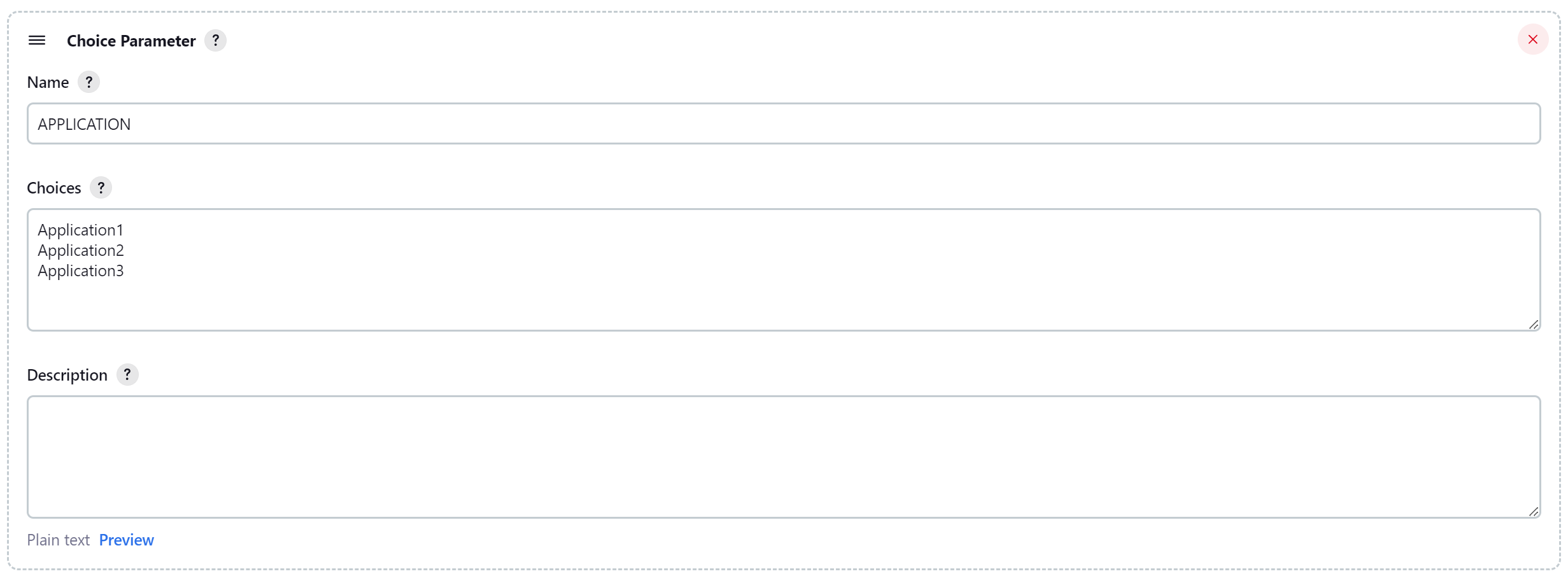The width and height of the screenshot is (1568, 576).
Task: Open help for the Description field
Action: 127,375
